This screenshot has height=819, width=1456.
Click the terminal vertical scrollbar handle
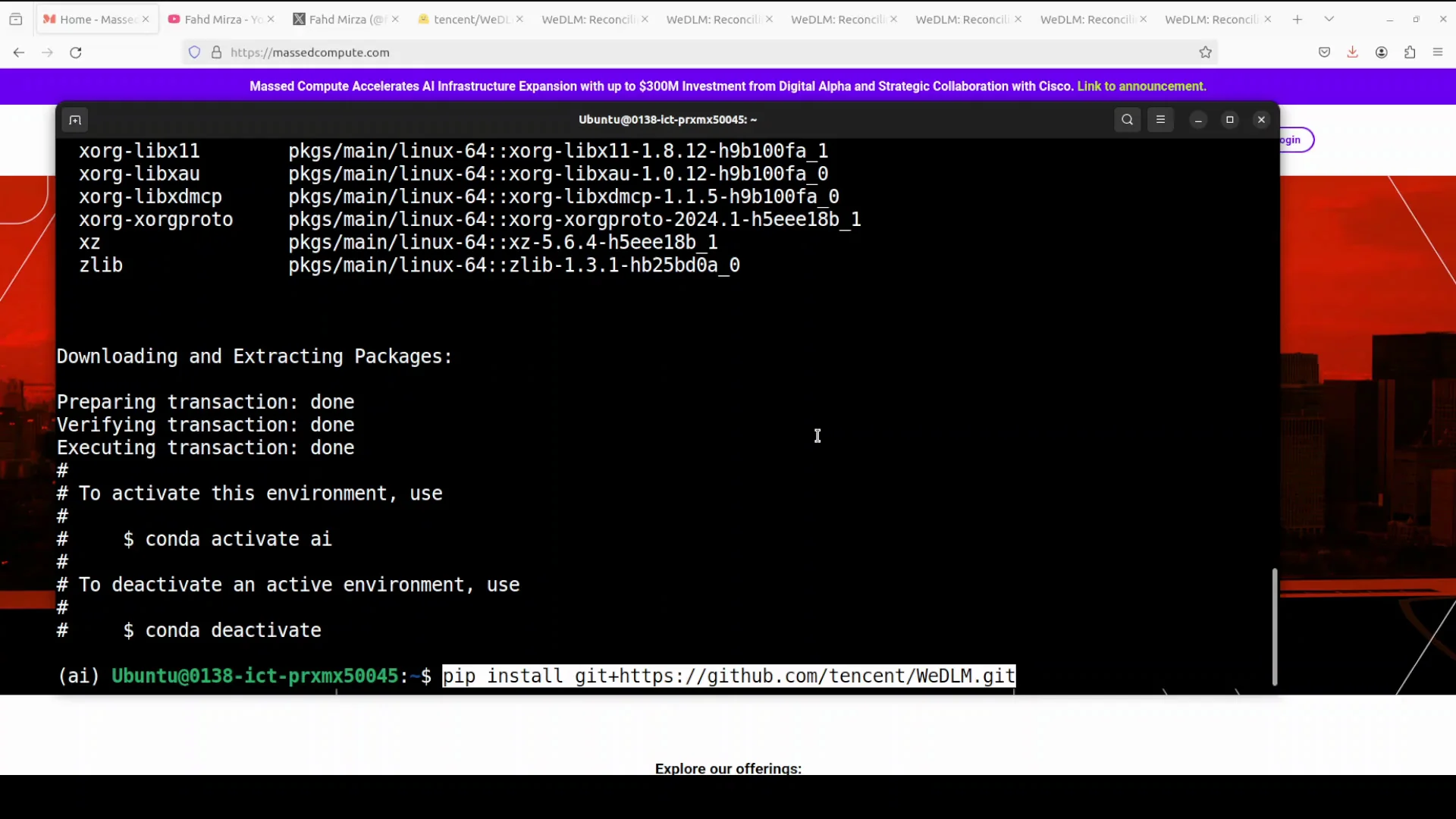pos(1274,626)
